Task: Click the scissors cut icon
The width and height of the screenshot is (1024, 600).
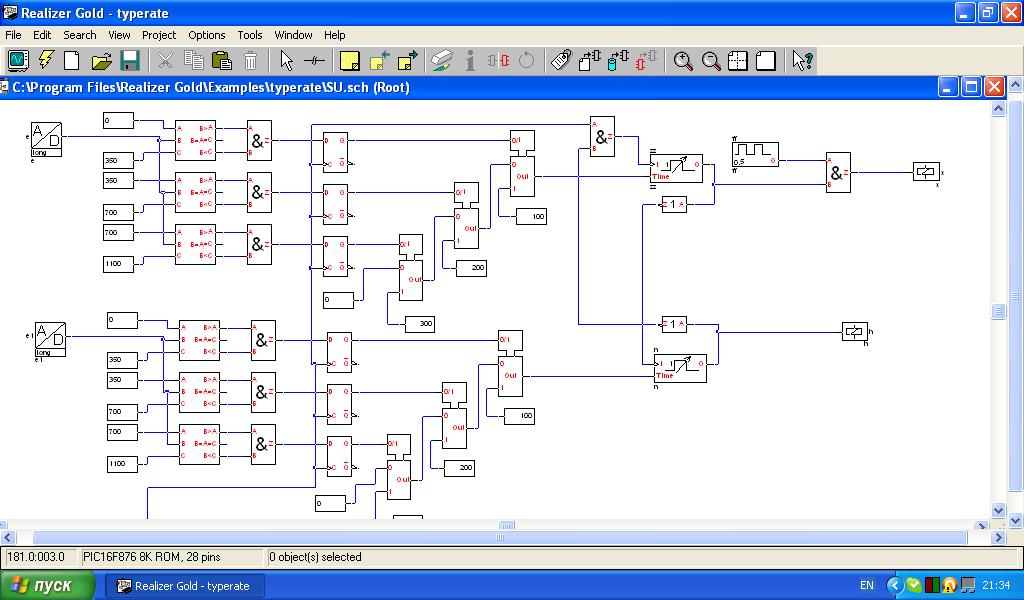Action: [165, 61]
